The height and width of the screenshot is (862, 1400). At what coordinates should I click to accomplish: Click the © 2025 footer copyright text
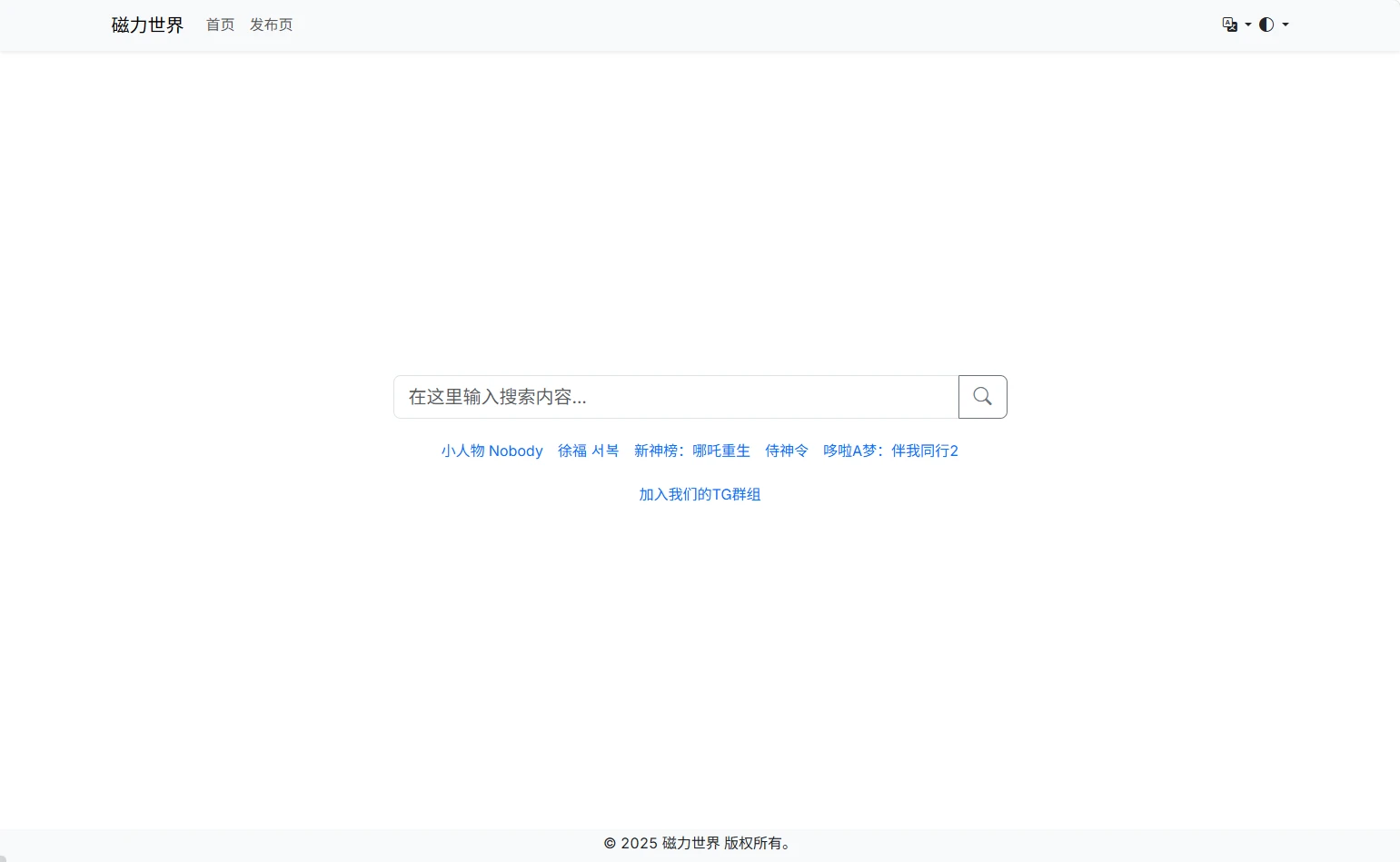click(x=700, y=843)
